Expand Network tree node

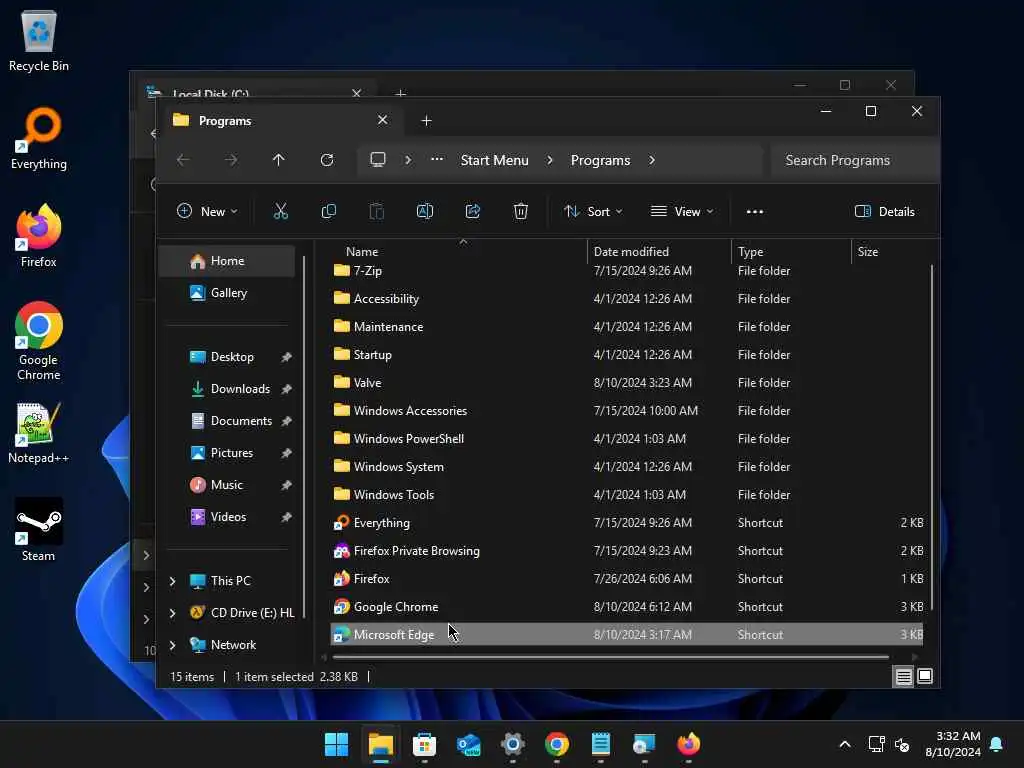pos(172,645)
